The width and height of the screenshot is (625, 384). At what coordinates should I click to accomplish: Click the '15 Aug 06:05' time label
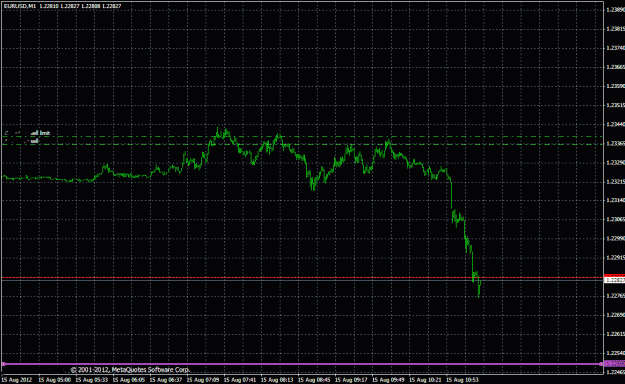pyautogui.click(x=128, y=380)
